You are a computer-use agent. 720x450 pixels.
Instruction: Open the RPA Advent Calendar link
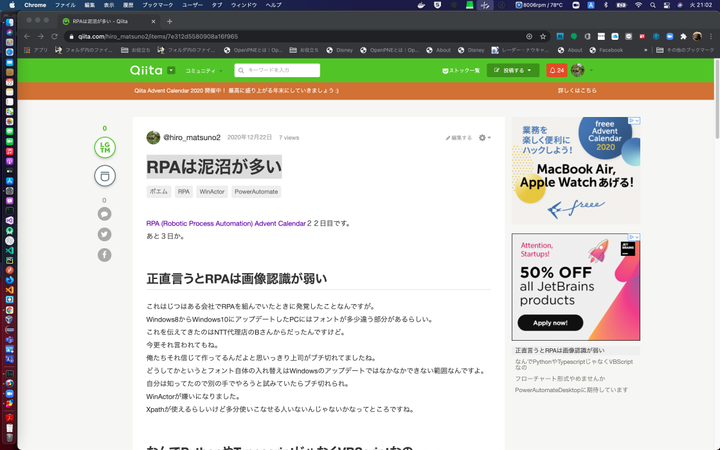(226, 223)
